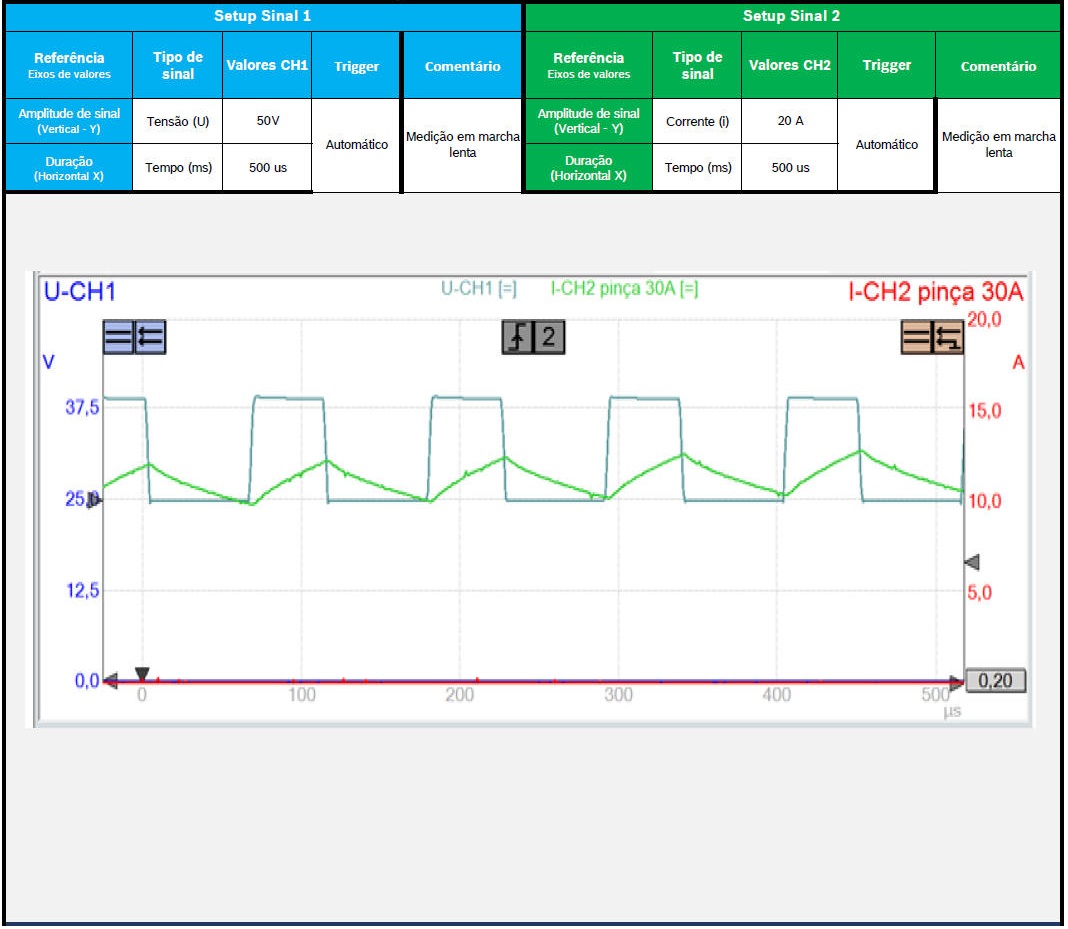Screen dimensions: 1068x929
Task: Click the rising-edge trigger icon
Action: click(517, 338)
